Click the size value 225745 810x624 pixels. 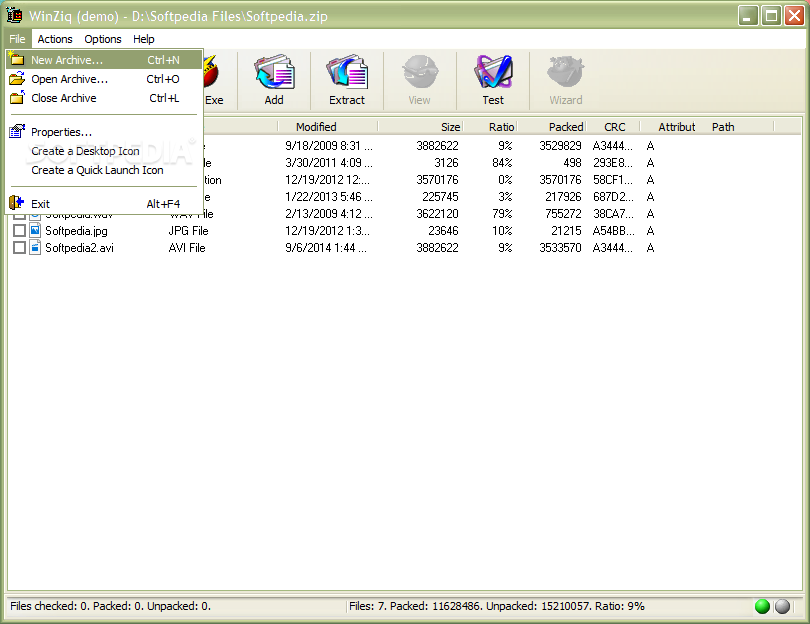tap(440, 197)
